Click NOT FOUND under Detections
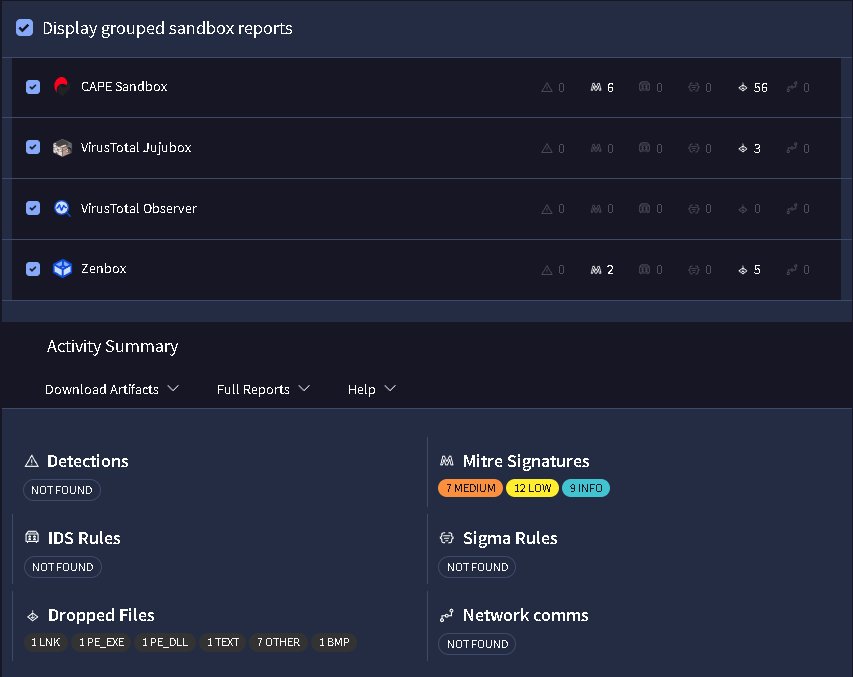853x677 pixels. point(61,490)
